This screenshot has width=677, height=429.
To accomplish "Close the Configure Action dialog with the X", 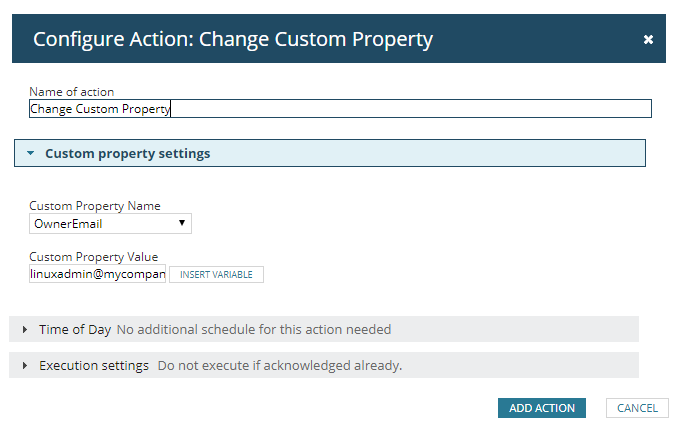I will click(x=648, y=40).
